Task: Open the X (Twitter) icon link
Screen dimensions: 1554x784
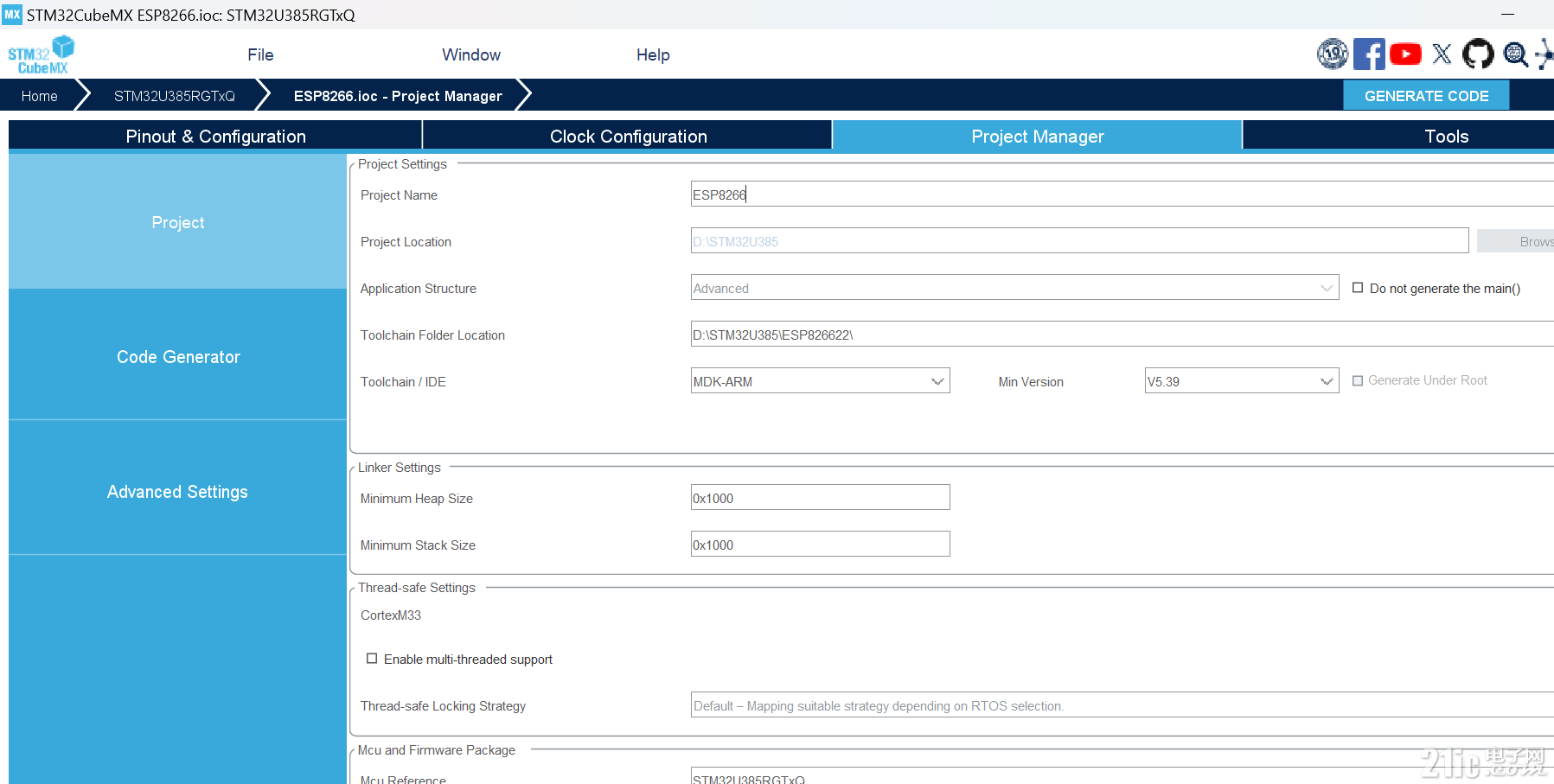Action: coord(1442,54)
